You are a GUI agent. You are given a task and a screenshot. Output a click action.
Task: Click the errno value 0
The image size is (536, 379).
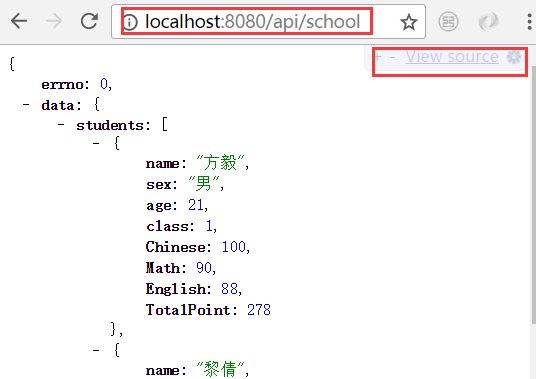tap(104, 84)
